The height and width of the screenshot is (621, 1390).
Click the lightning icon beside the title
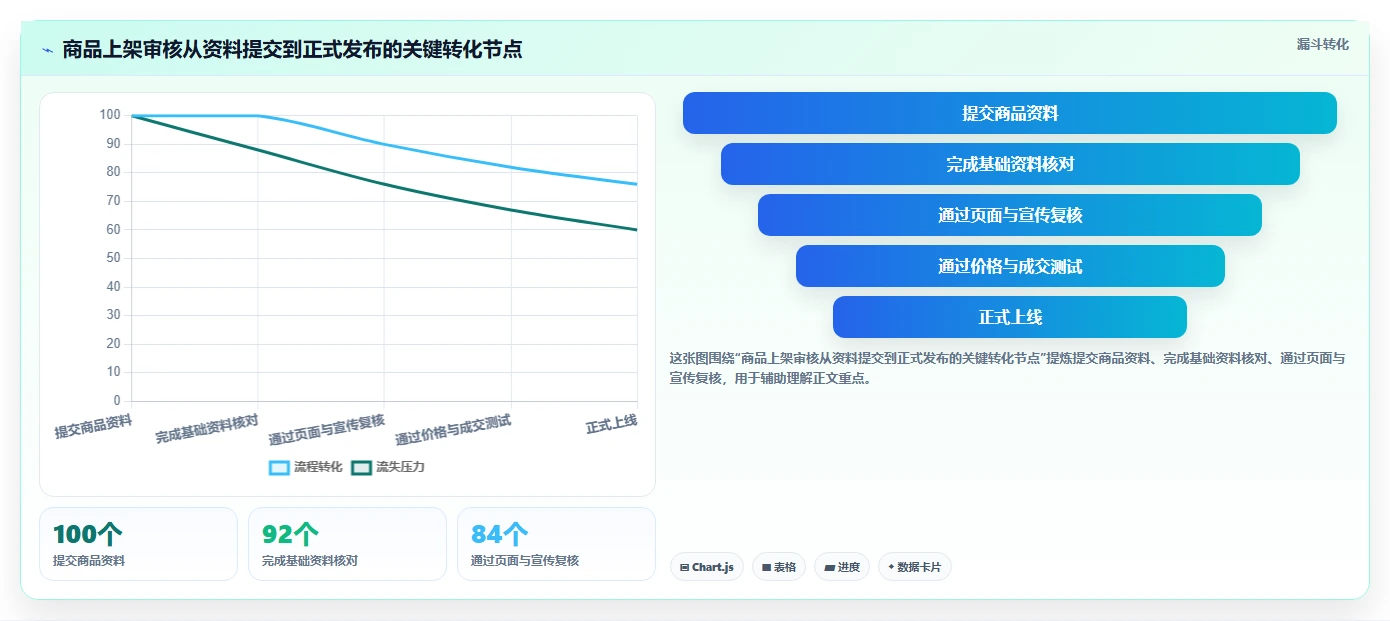pyautogui.click(x=47, y=49)
